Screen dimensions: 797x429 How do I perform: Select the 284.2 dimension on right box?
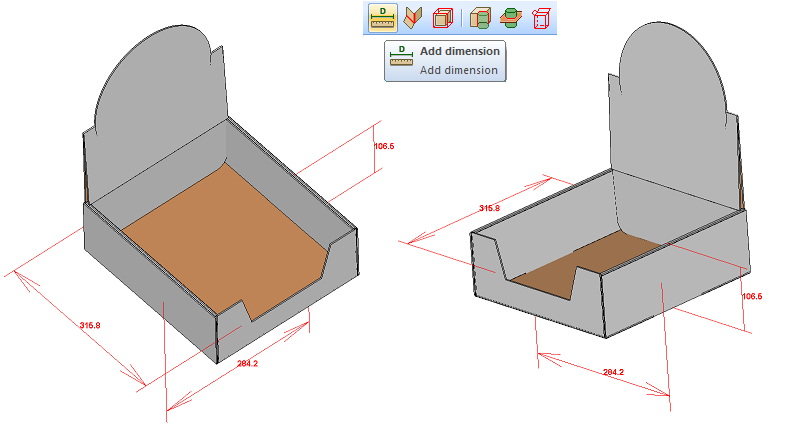(613, 372)
